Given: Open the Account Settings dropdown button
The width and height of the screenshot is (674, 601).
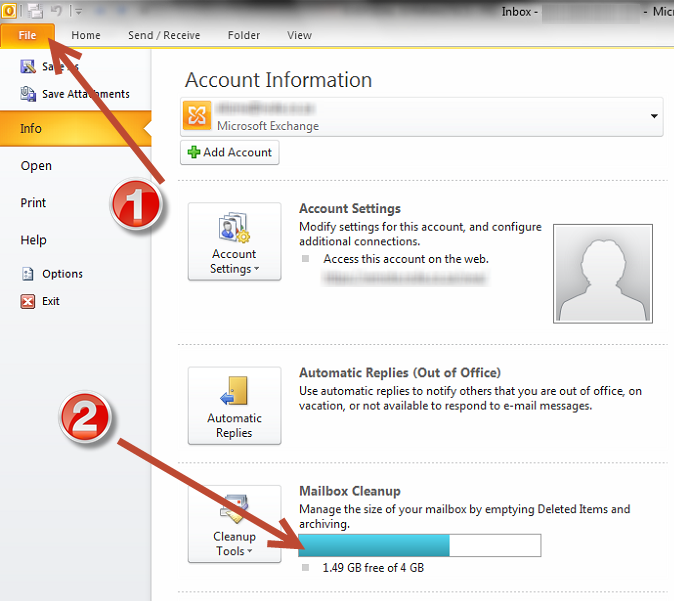Looking at the screenshot, I should 234,241.
